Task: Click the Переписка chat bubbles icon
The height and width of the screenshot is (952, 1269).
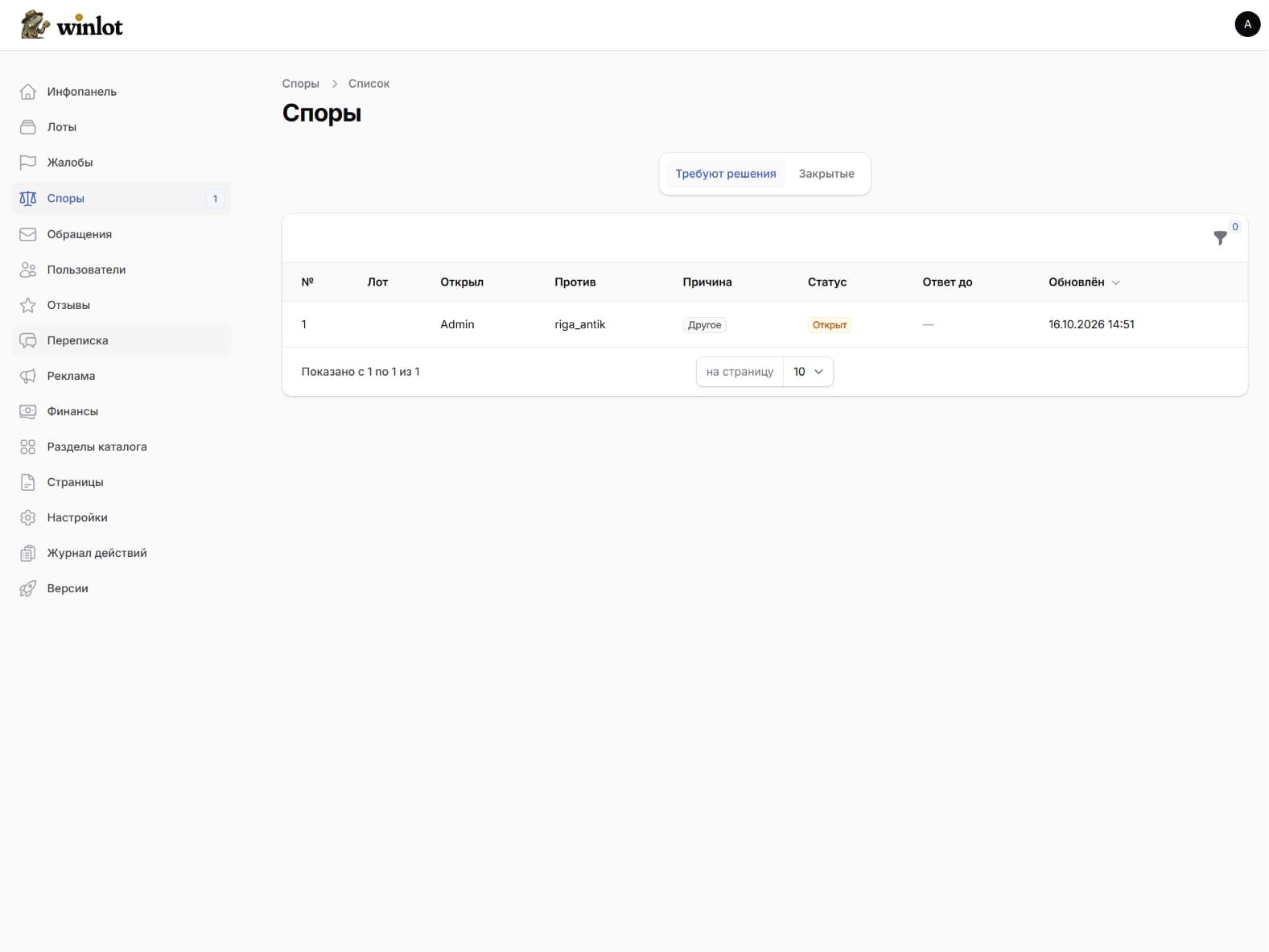Action: [27, 340]
